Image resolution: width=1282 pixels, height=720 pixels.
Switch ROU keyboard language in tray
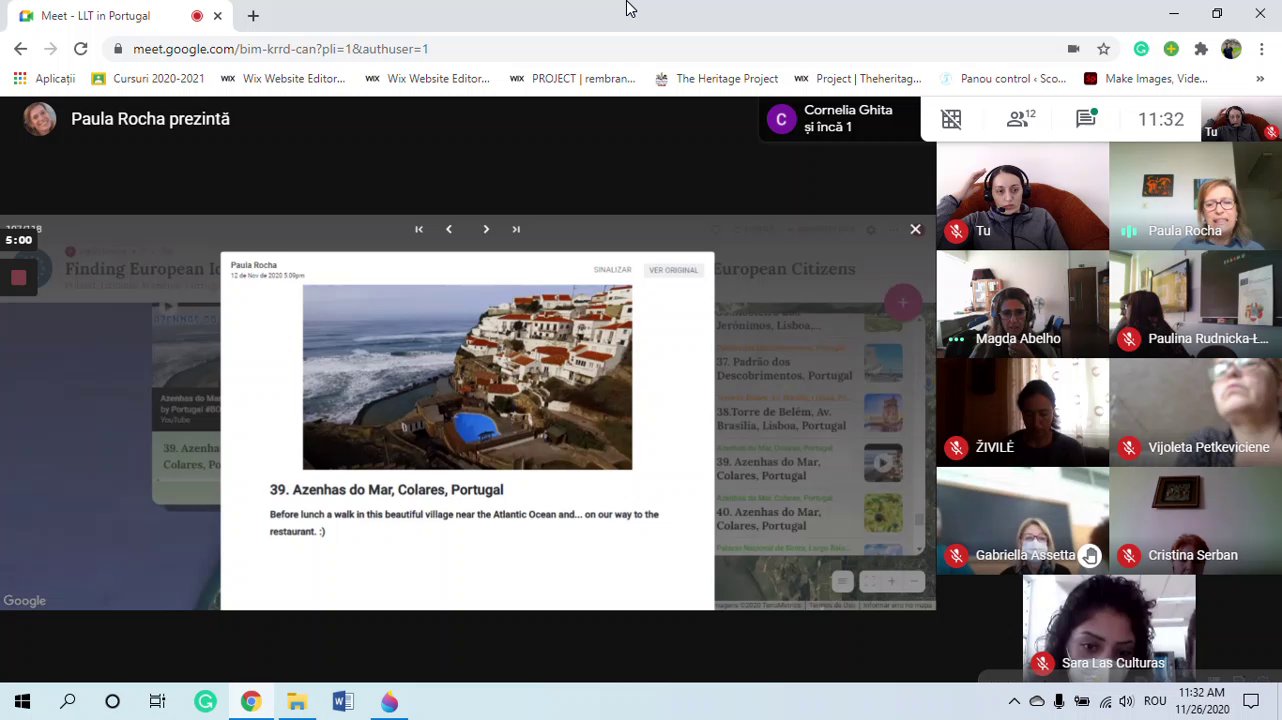point(1155,702)
